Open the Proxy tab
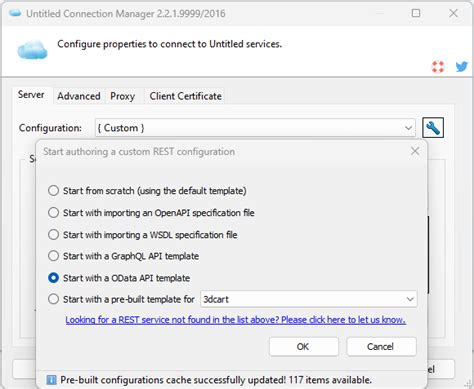 tap(123, 96)
